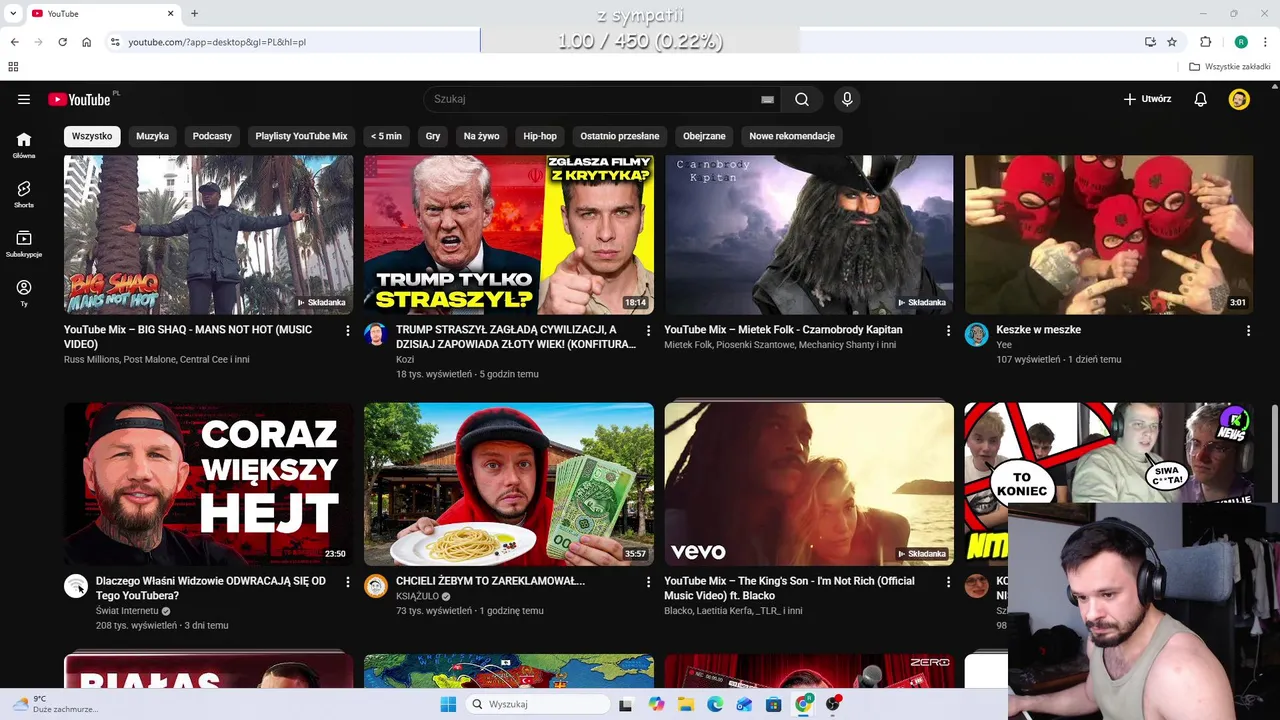Open the Yee channel avatar
Screen dimensions: 1280x720
click(x=976, y=335)
